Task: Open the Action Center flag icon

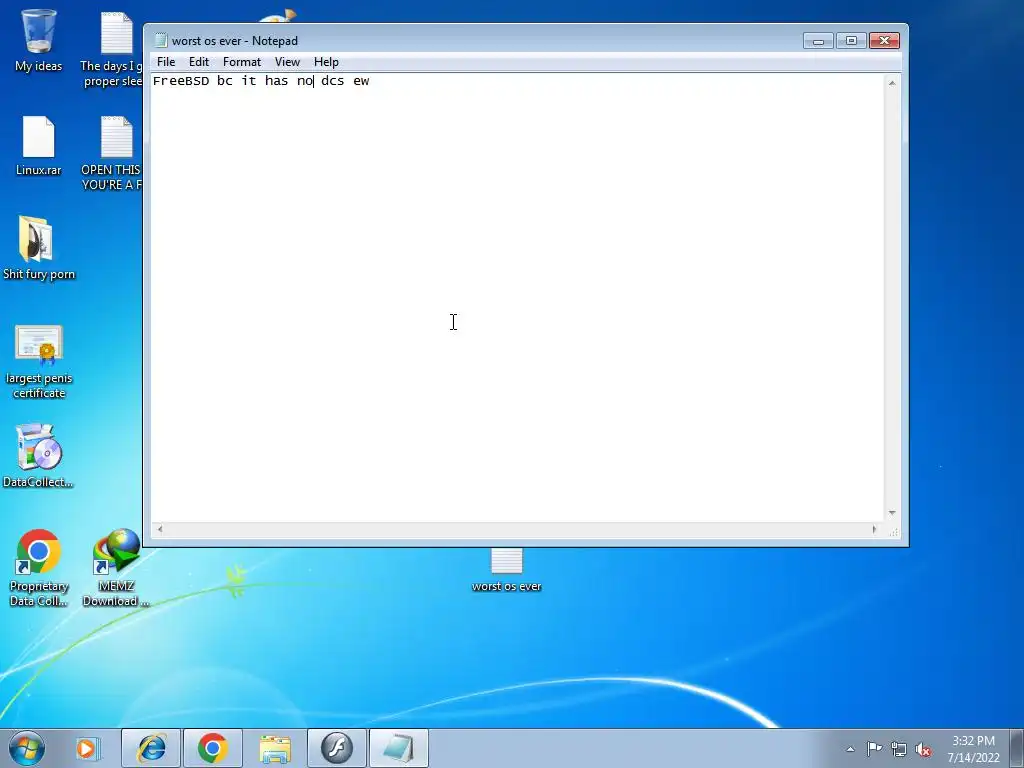Action: [874, 748]
